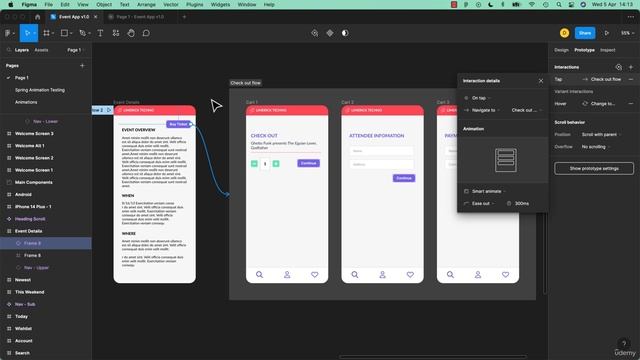The image size is (640, 360).
Task: Remove the Hover interaction with minus
Action: click(x=631, y=104)
